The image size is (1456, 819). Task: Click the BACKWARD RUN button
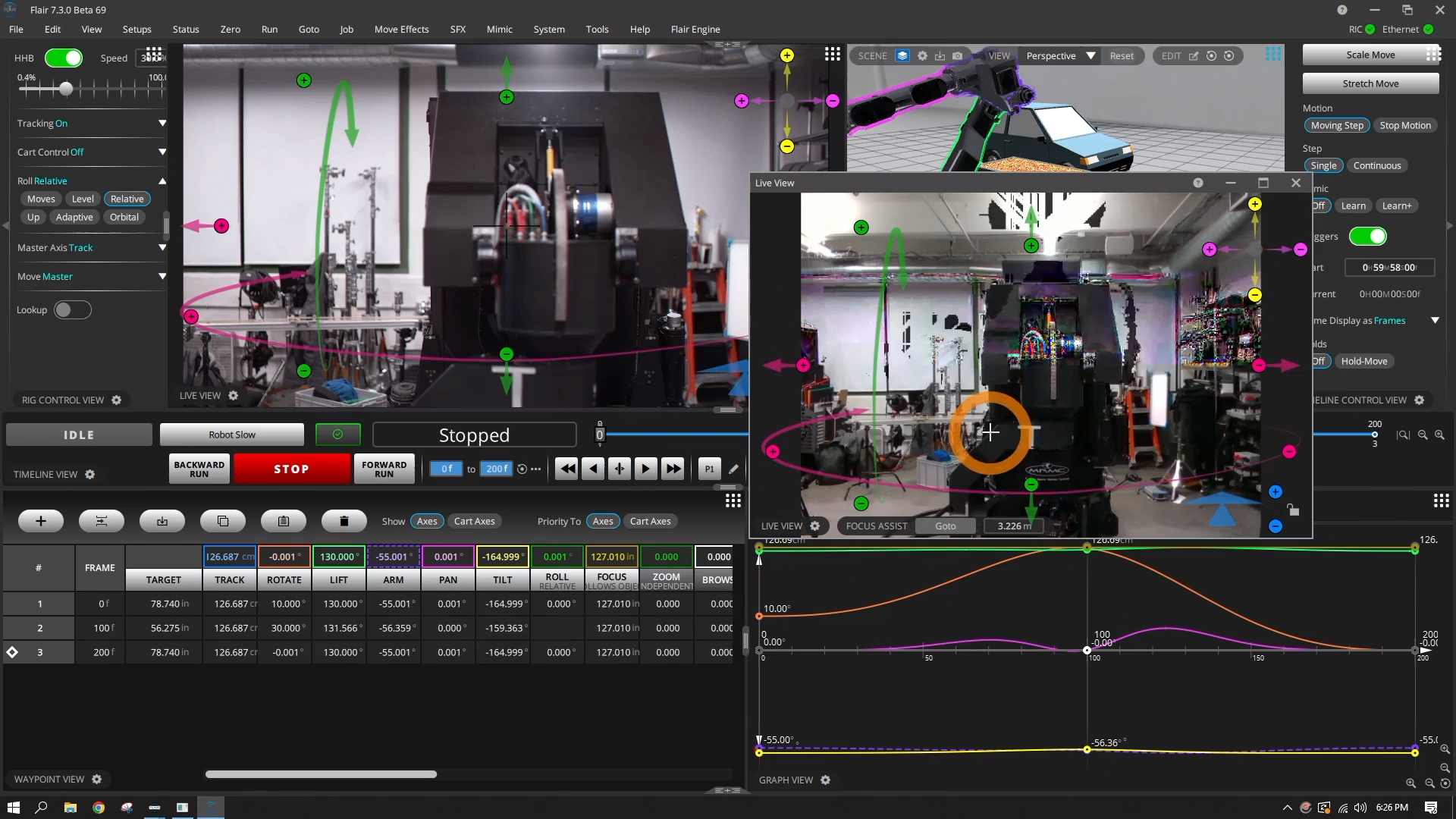[x=199, y=469]
